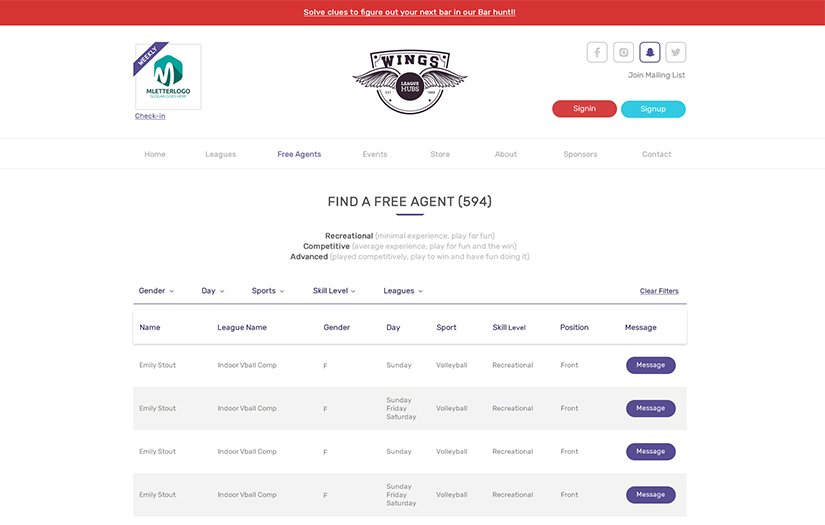The width and height of the screenshot is (825, 525).
Task: Click Join Mailing List
Action: pos(656,75)
